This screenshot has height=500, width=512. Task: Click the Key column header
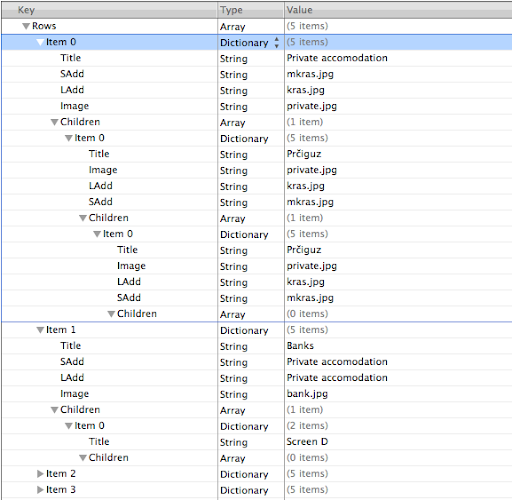tap(109, 10)
